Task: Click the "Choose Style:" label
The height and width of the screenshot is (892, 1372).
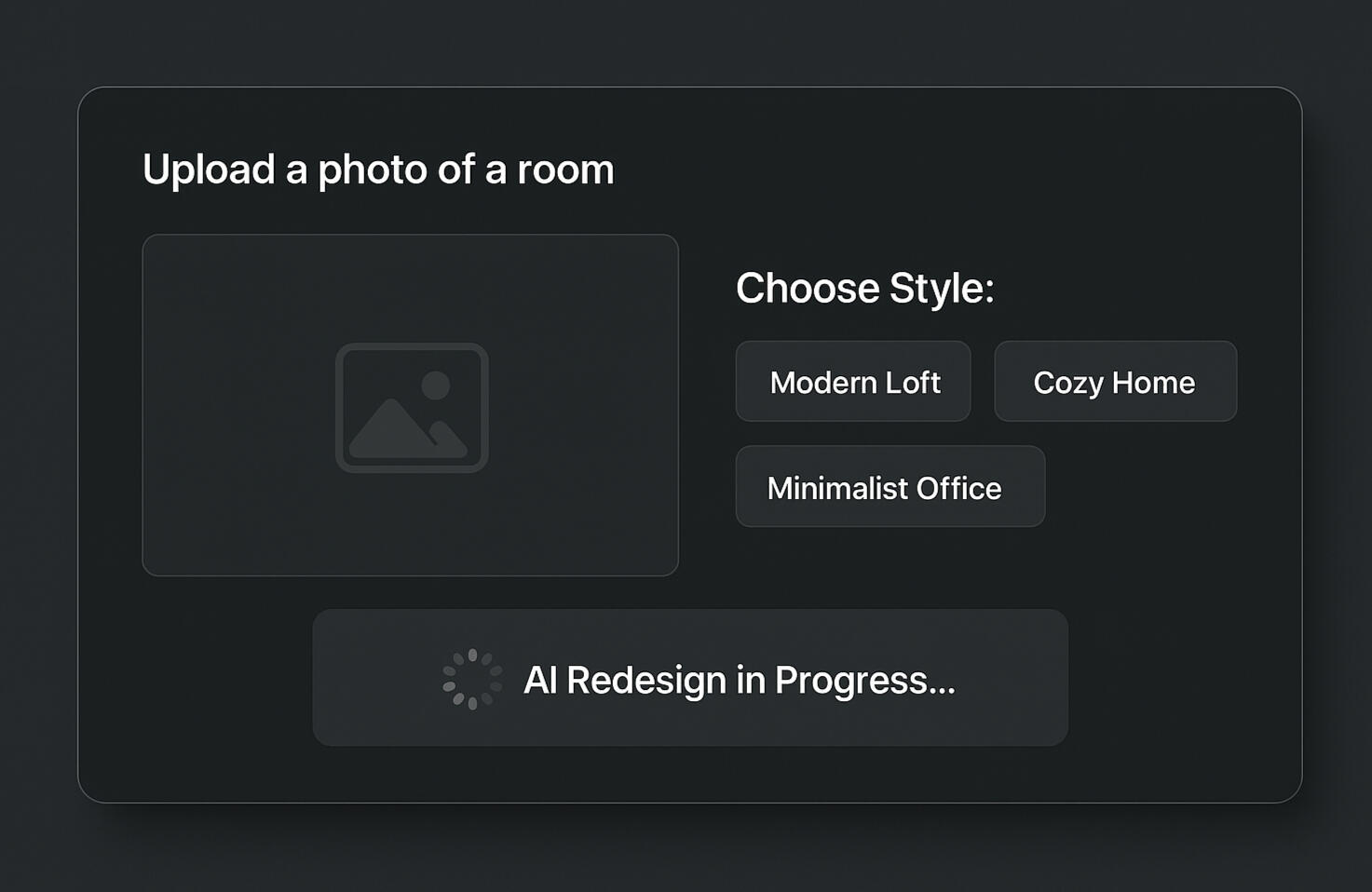Action: 864,289
